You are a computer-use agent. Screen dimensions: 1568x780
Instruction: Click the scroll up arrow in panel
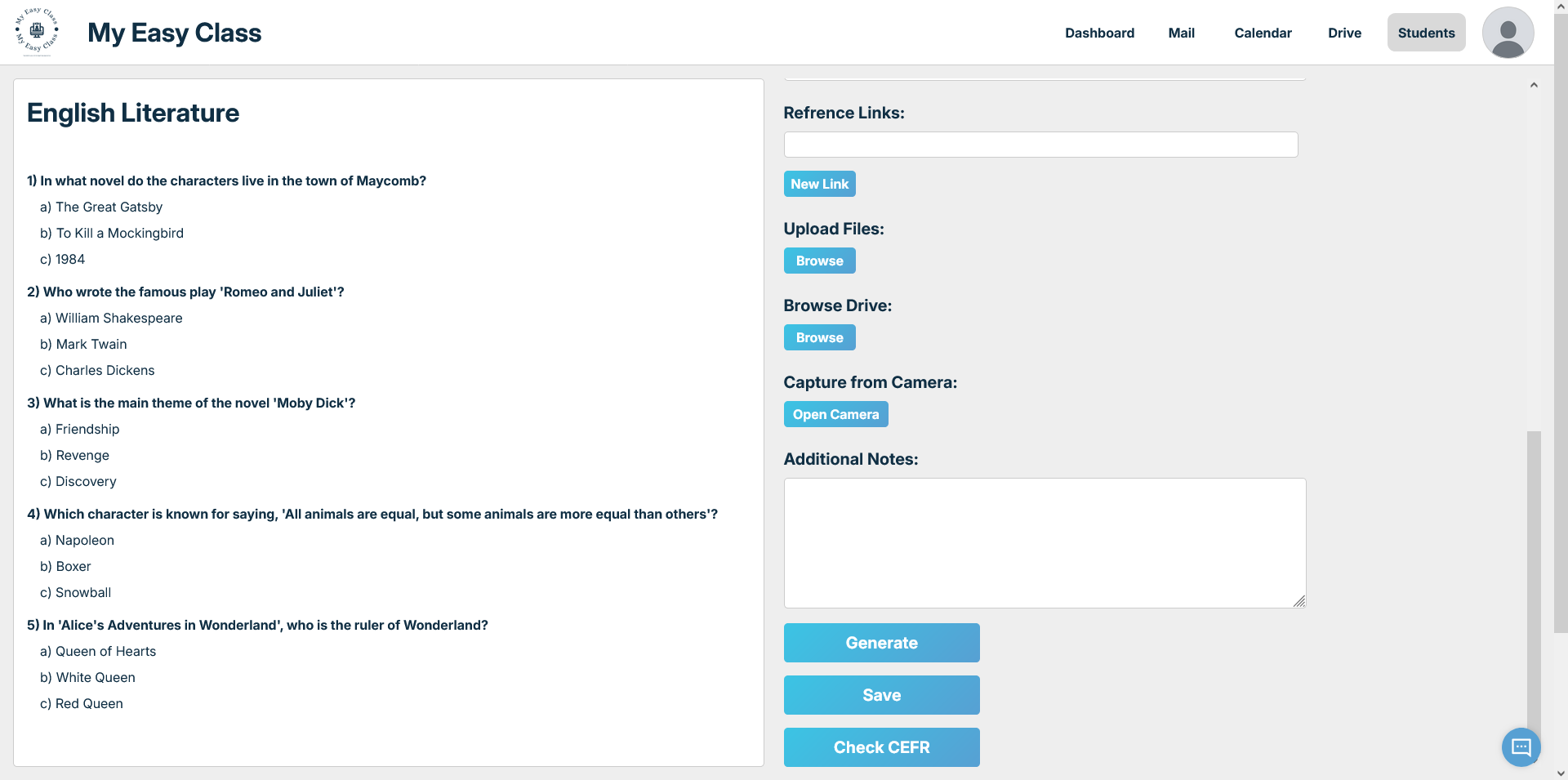pyautogui.click(x=1534, y=85)
